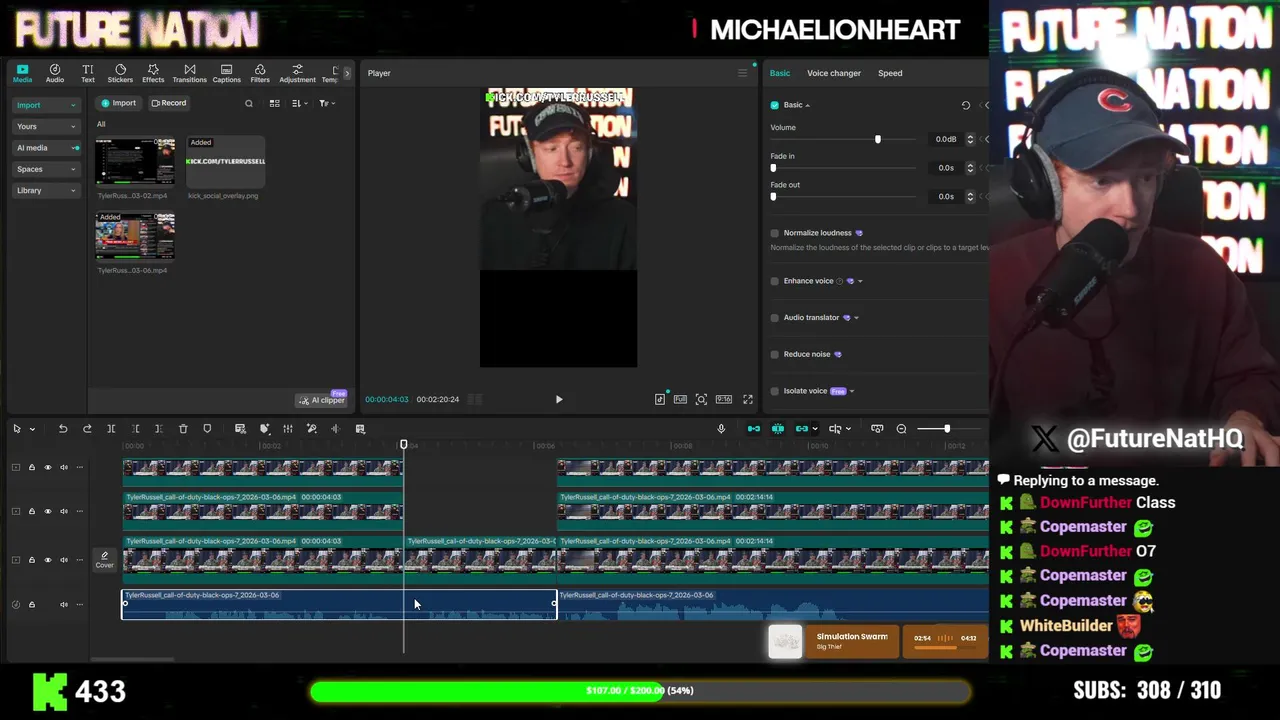The height and width of the screenshot is (720, 1280).
Task: Reset Basic audio settings icon
Action: (965, 105)
